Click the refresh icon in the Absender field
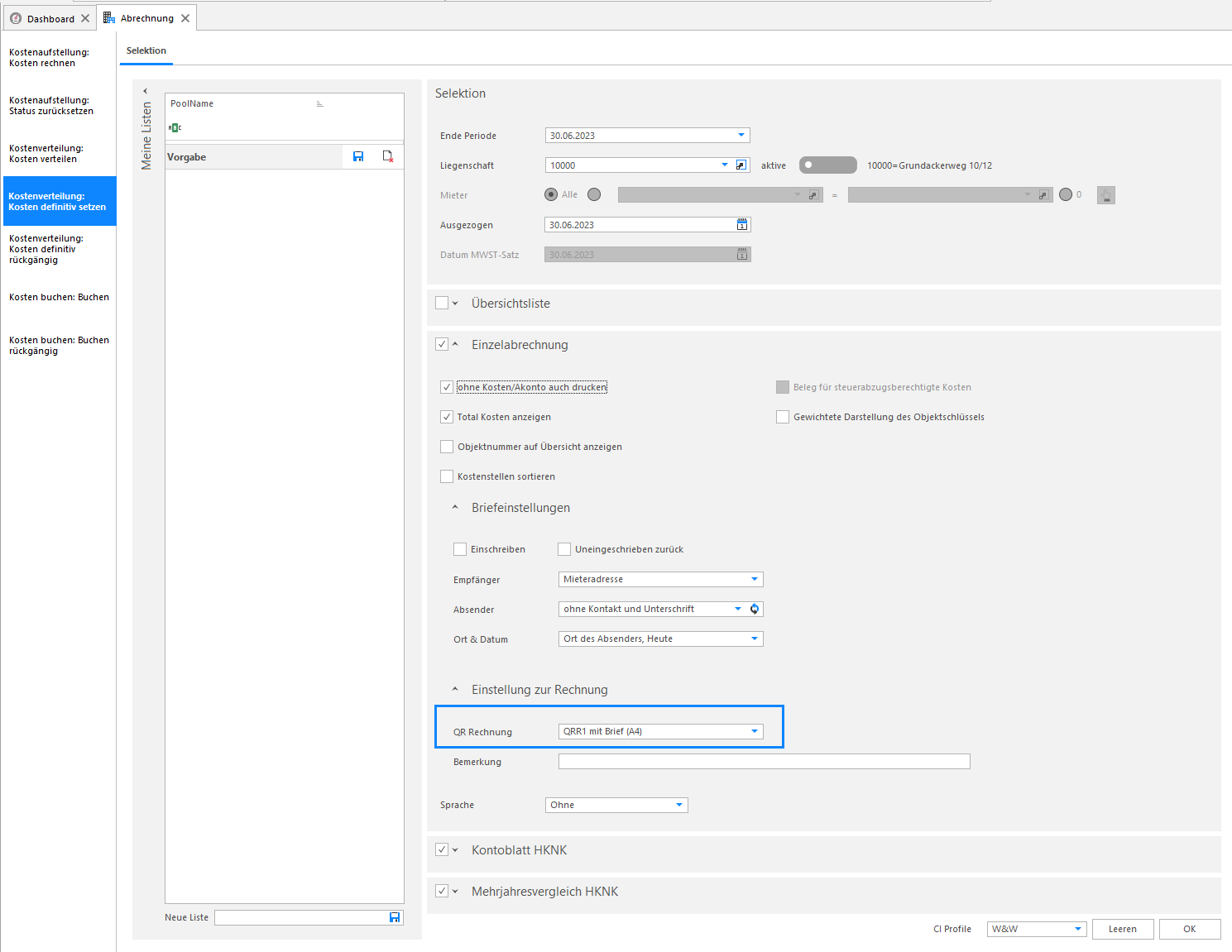The width and height of the screenshot is (1232, 952). click(755, 609)
